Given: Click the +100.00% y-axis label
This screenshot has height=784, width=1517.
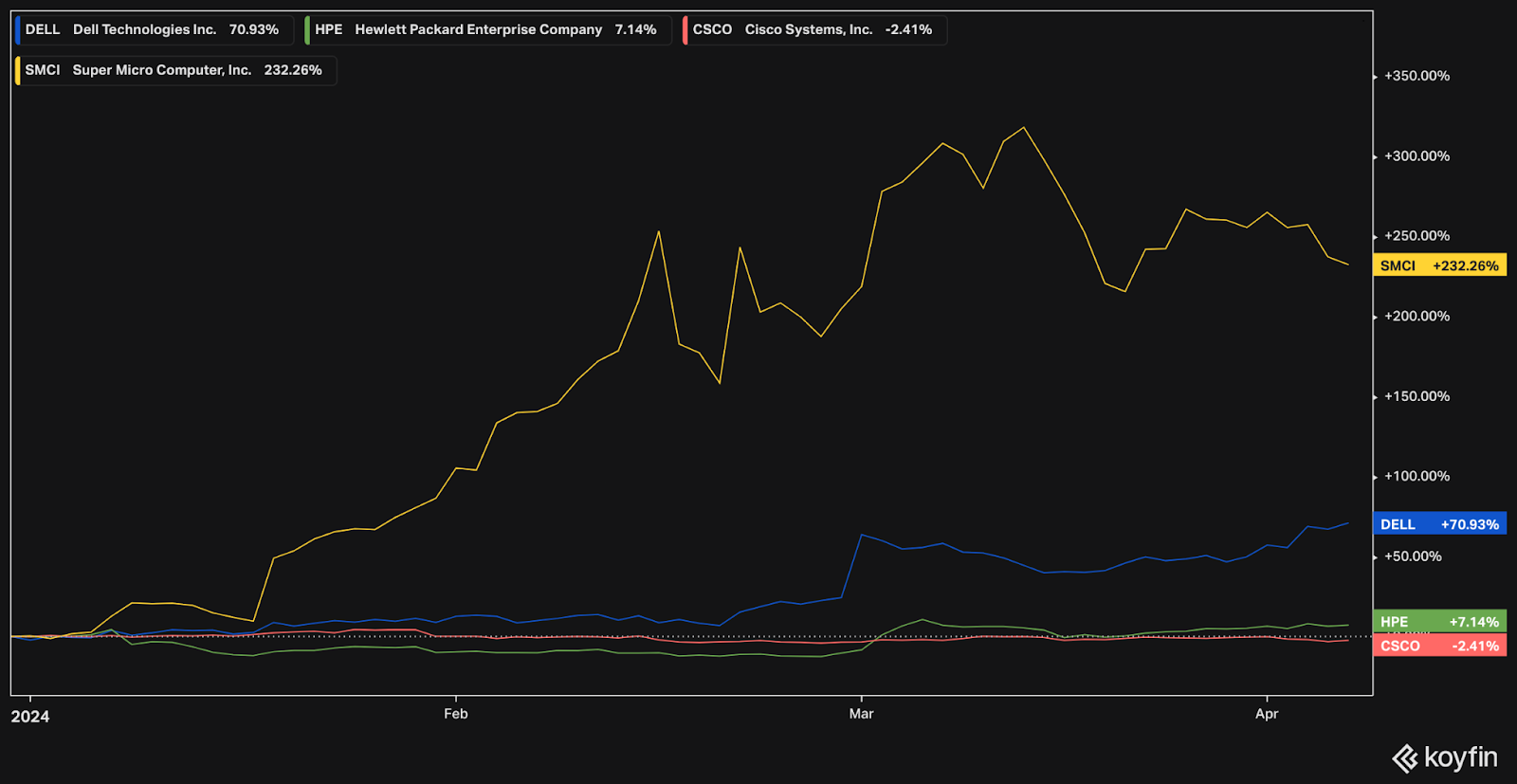Looking at the screenshot, I should point(1416,477).
